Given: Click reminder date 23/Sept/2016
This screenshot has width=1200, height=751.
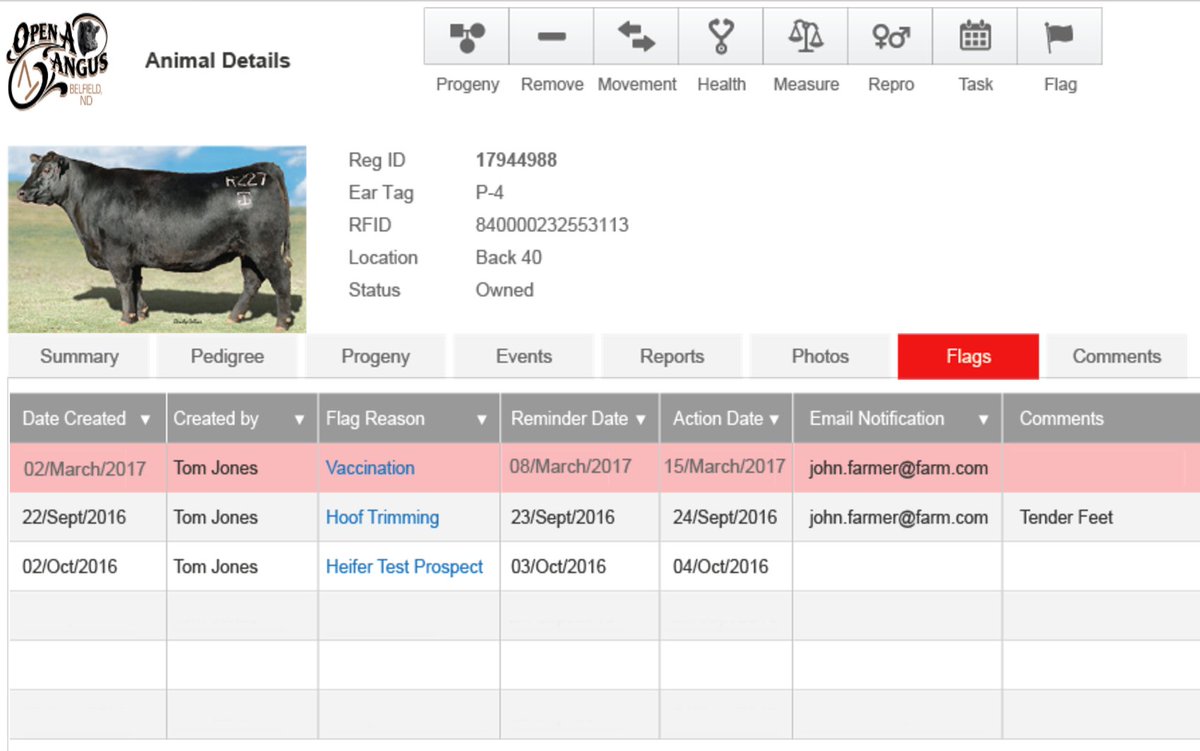Looking at the screenshot, I should (x=563, y=517).
